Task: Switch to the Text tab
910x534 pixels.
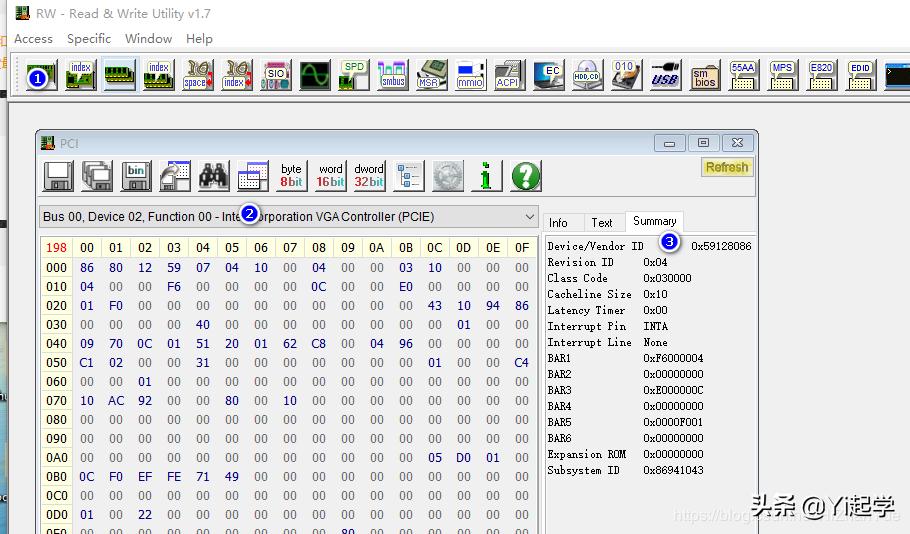Action: 601,223
